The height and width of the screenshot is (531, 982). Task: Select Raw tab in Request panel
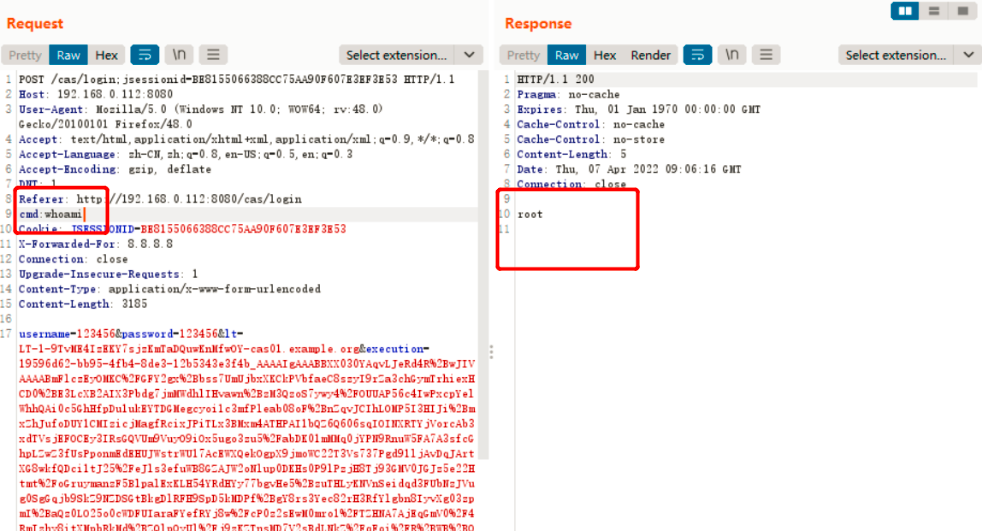68,55
